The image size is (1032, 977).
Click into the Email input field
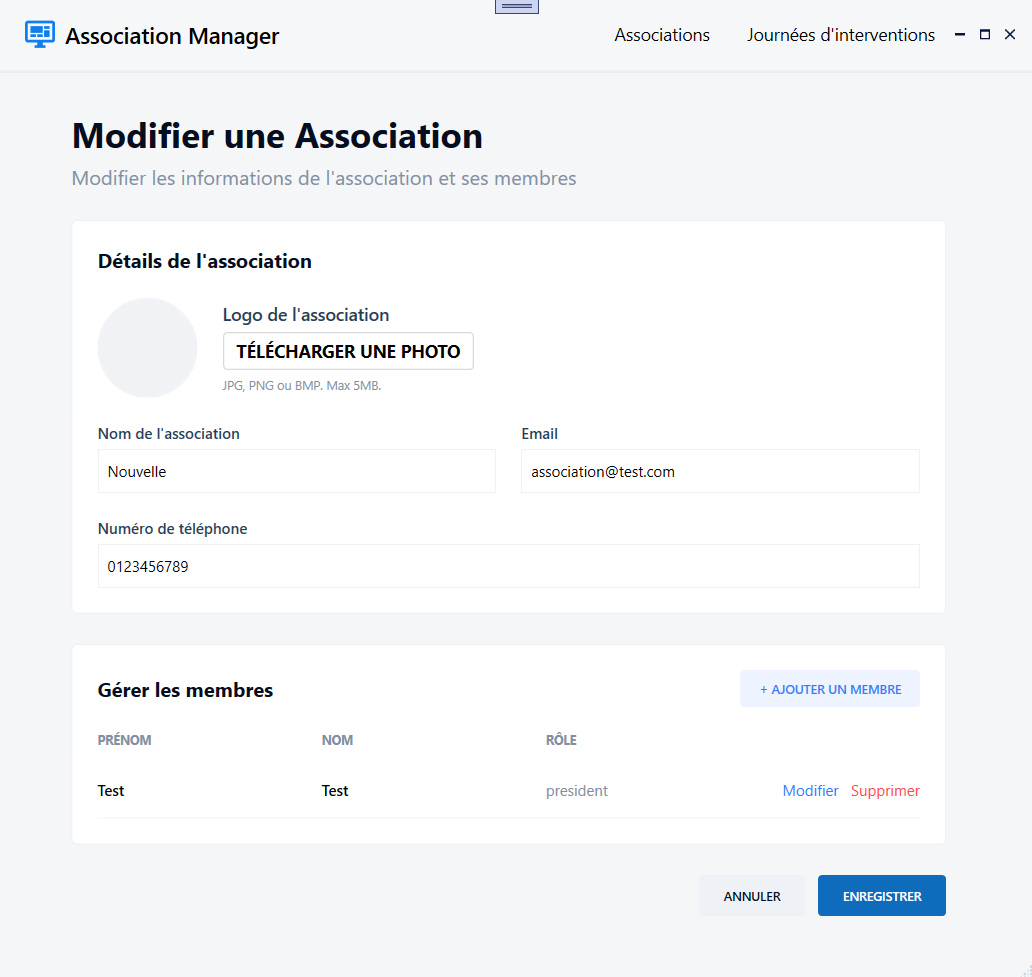[x=719, y=471]
